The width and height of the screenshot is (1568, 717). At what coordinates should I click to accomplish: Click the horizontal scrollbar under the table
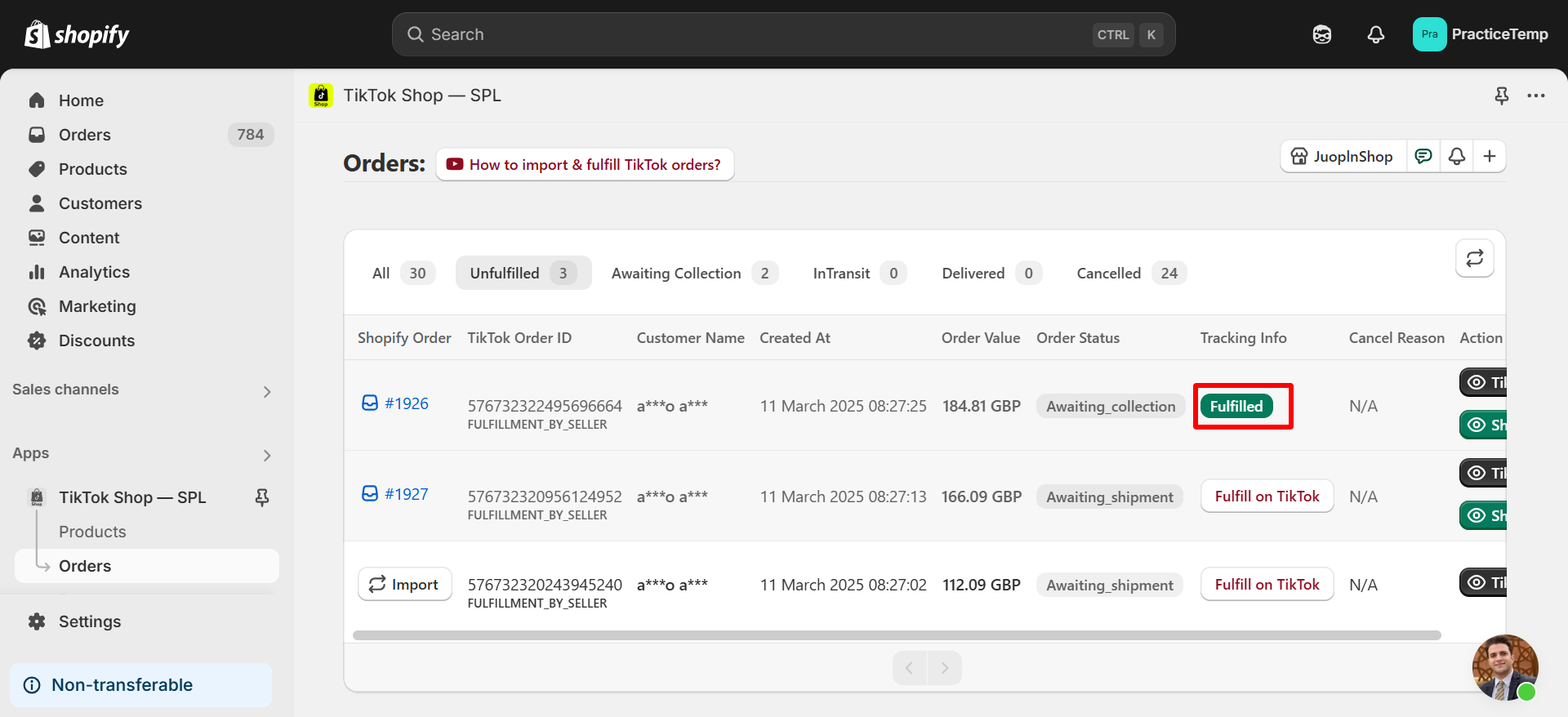[897, 635]
